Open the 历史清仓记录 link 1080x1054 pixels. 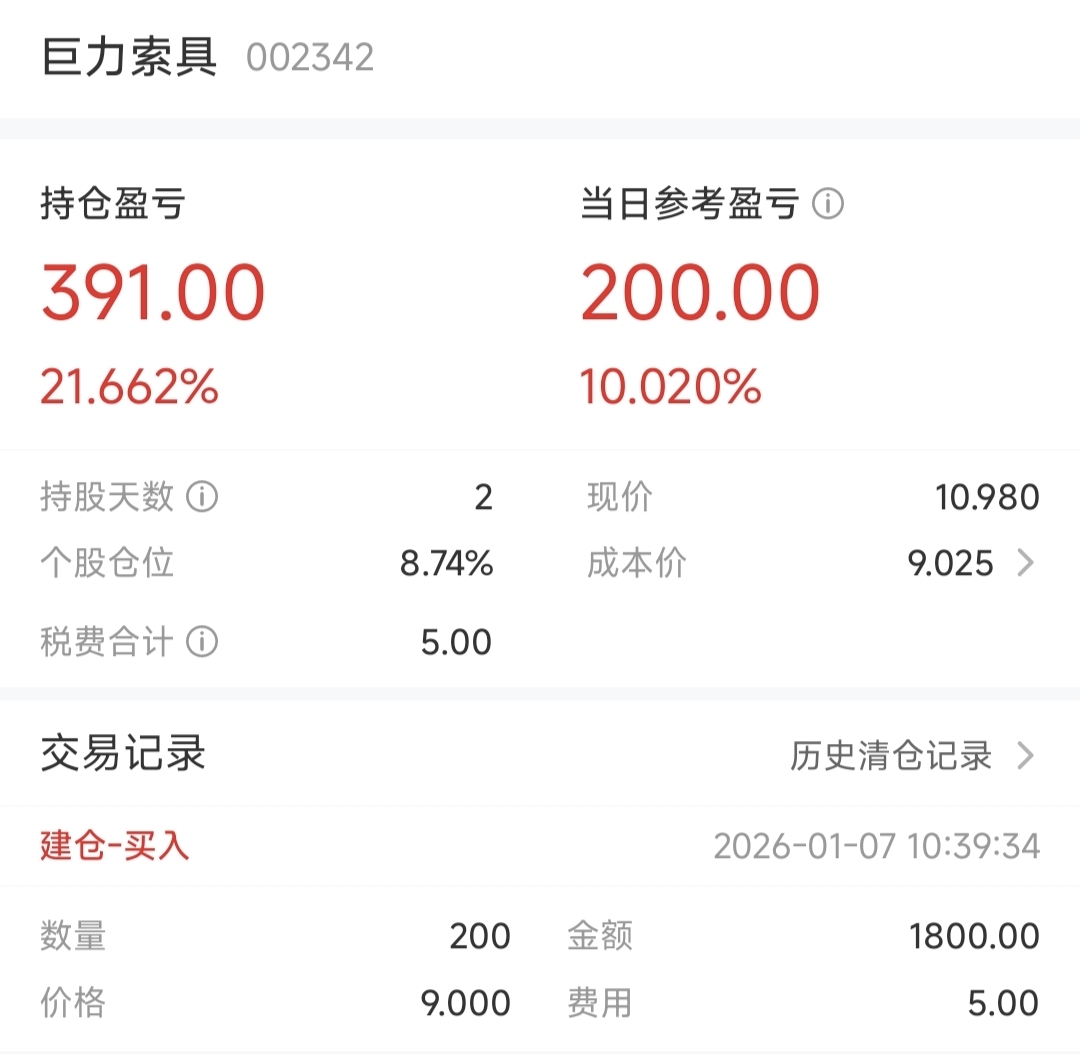tap(891, 756)
